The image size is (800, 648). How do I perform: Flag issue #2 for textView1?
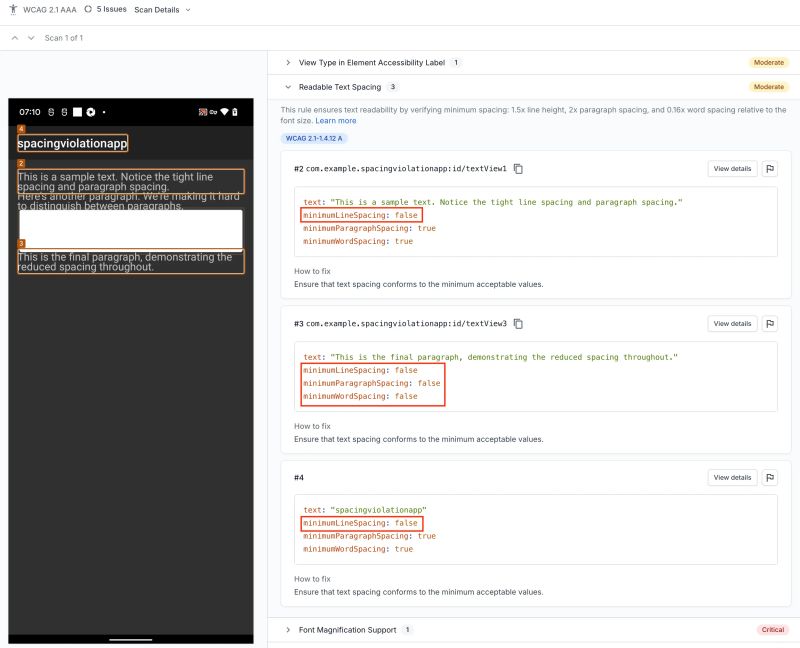[769, 169]
